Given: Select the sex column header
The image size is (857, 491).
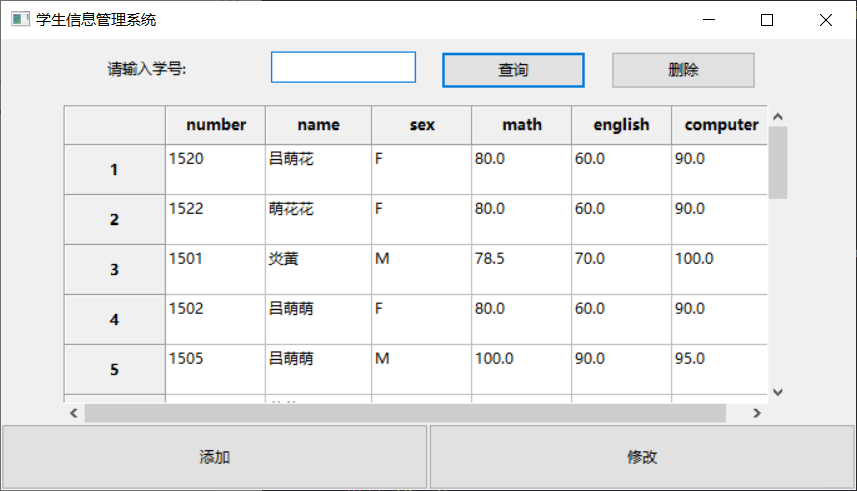Looking at the screenshot, I should click(421, 125).
